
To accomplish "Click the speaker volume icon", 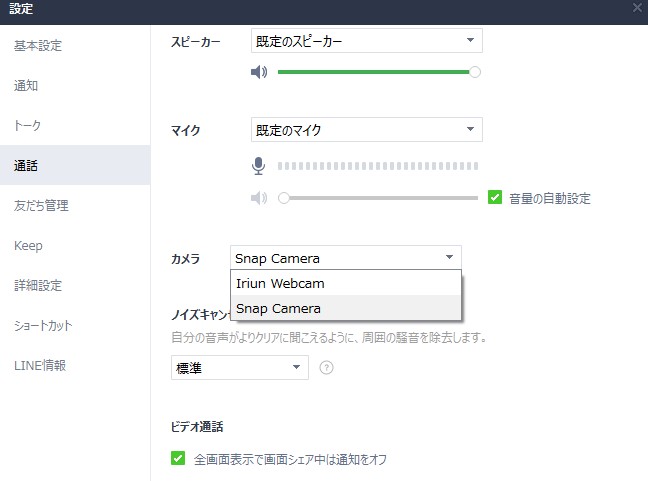I will (x=259, y=72).
